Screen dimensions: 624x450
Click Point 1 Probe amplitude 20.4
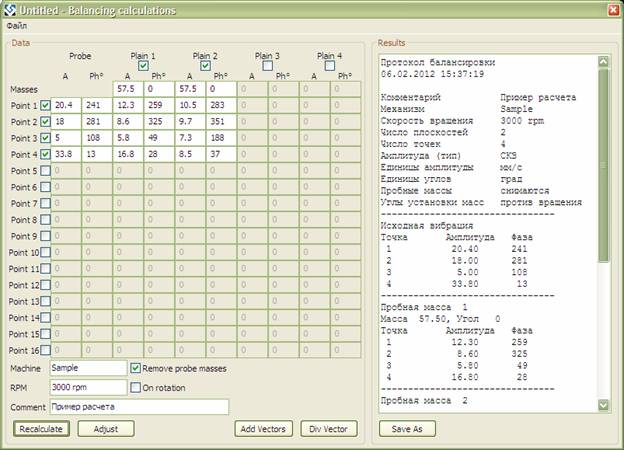click(66, 105)
